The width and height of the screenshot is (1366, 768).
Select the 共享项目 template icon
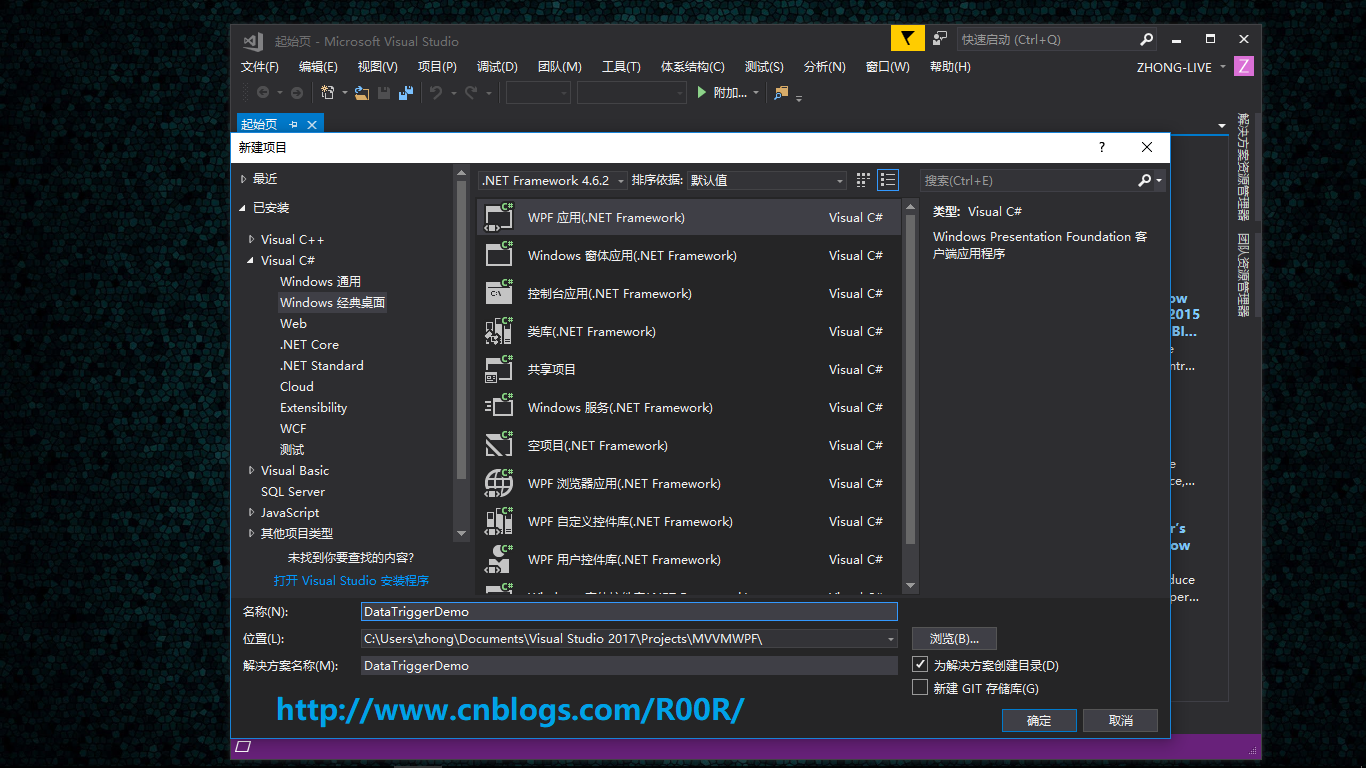pos(499,369)
